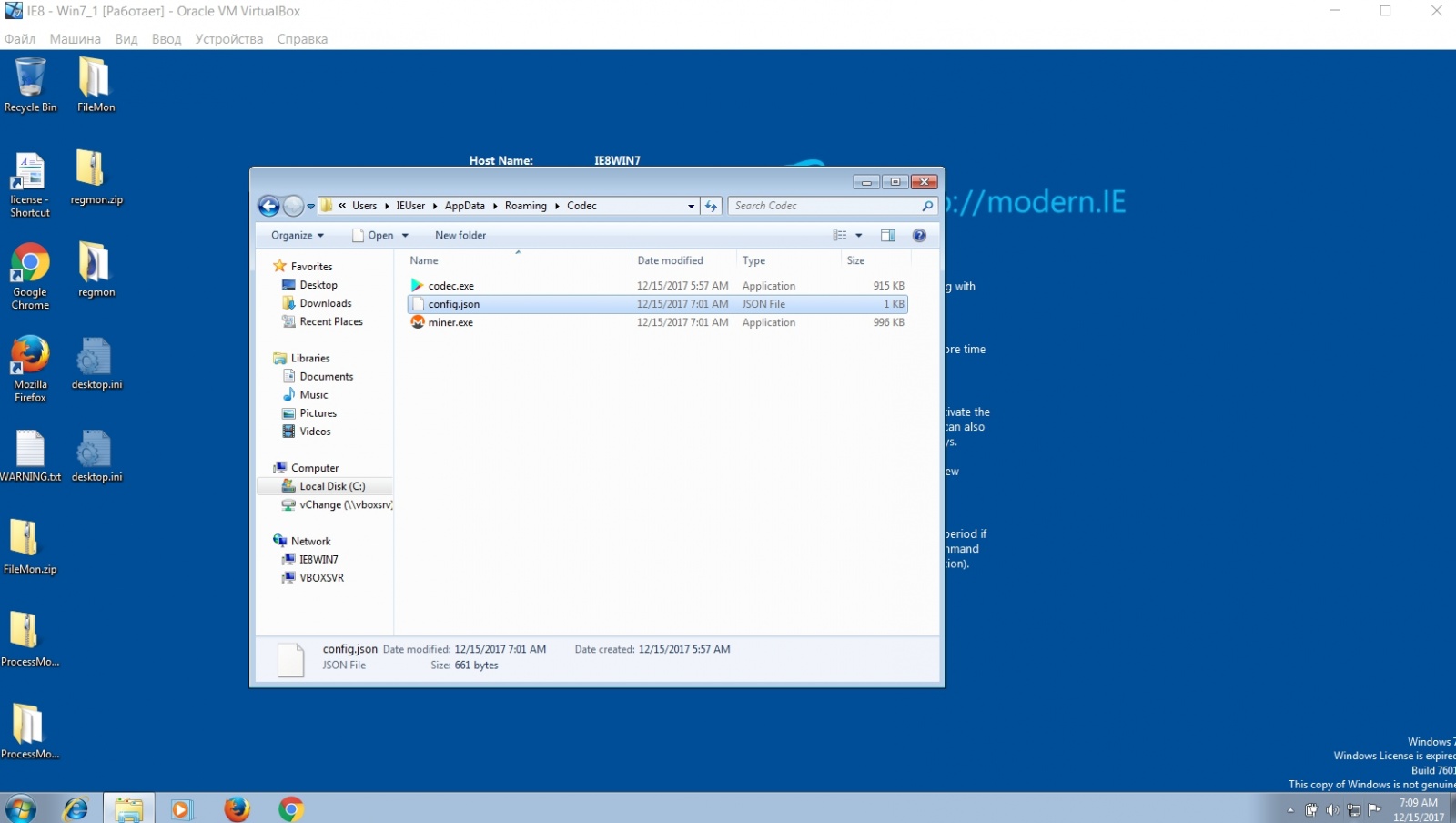Click the network tray icon

(1354, 809)
